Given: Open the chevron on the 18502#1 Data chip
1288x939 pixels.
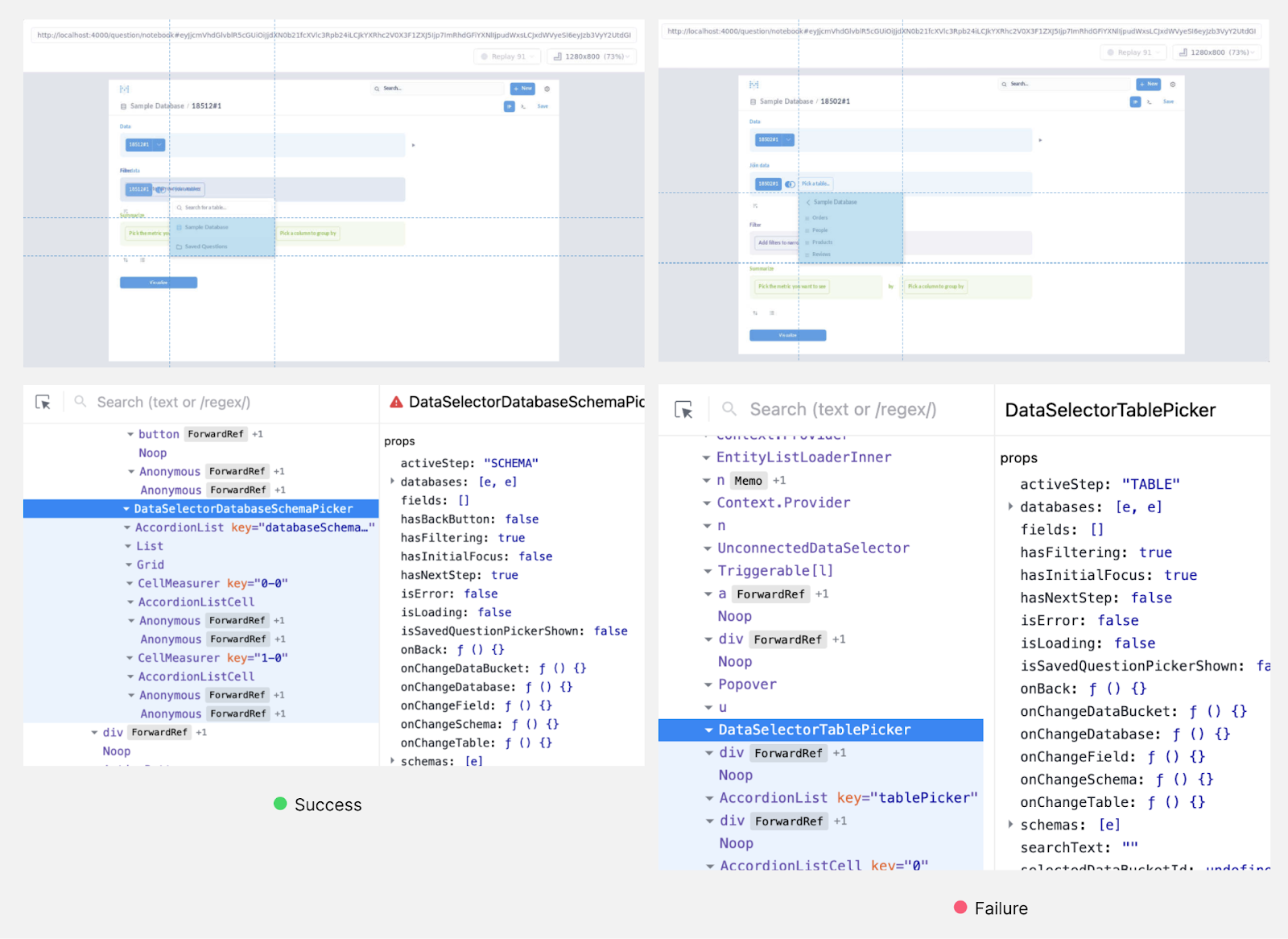Looking at the screenshot, I should [x=788, y=140].
